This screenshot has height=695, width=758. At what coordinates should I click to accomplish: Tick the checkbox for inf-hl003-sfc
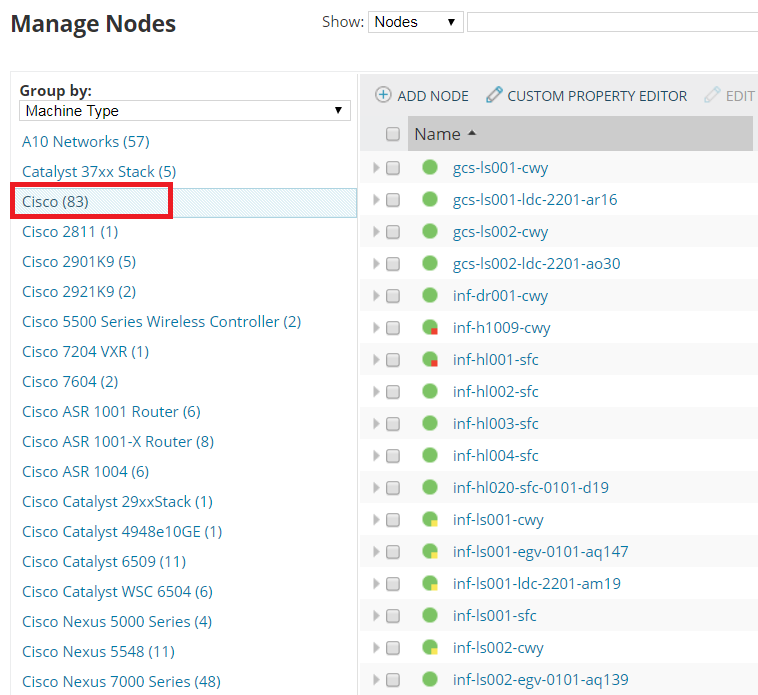[393, 424]
